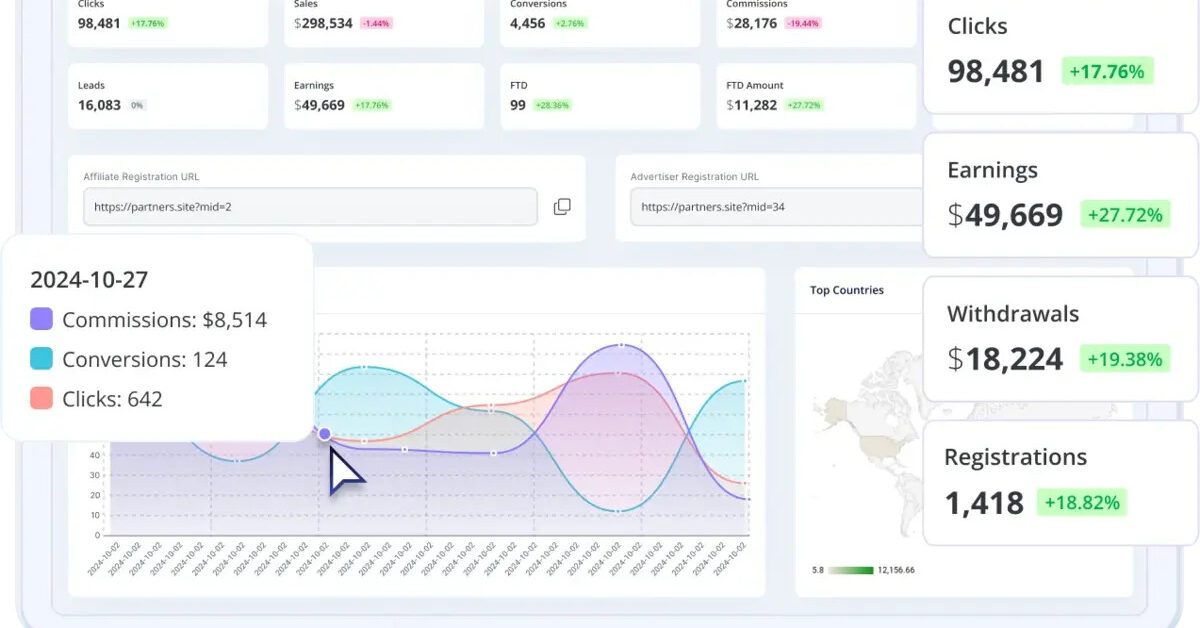
Task: Click the legend minimum value 5.8
Action: [818, 570]
